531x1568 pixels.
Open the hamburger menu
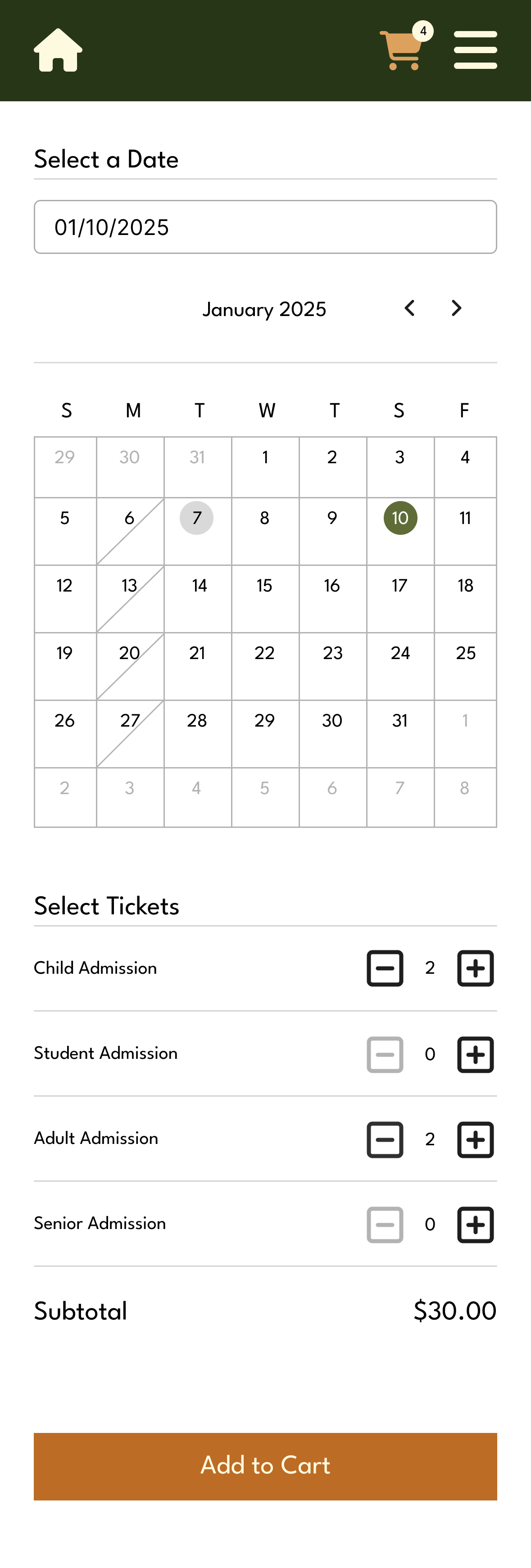pyautogui.click(x=475, y=50)
